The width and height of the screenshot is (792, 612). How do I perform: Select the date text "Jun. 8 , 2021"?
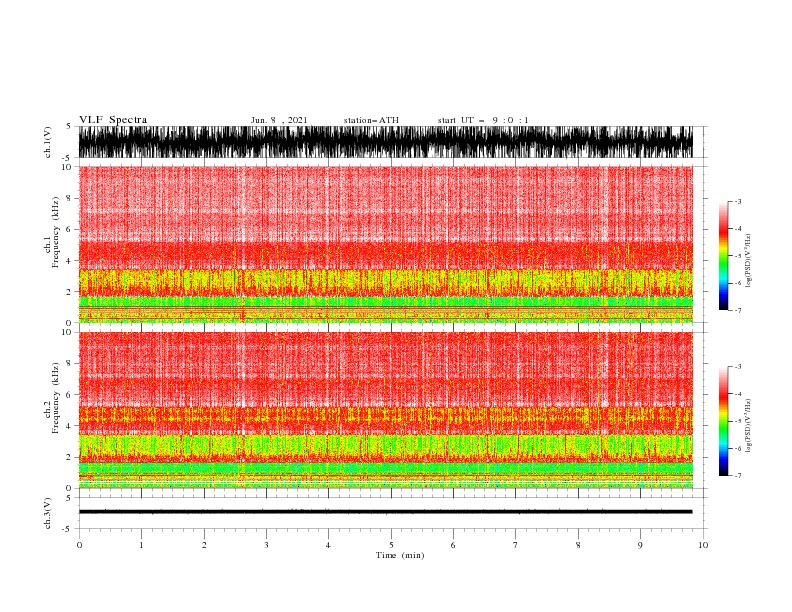pyautogui.click(x=279, y=120)
